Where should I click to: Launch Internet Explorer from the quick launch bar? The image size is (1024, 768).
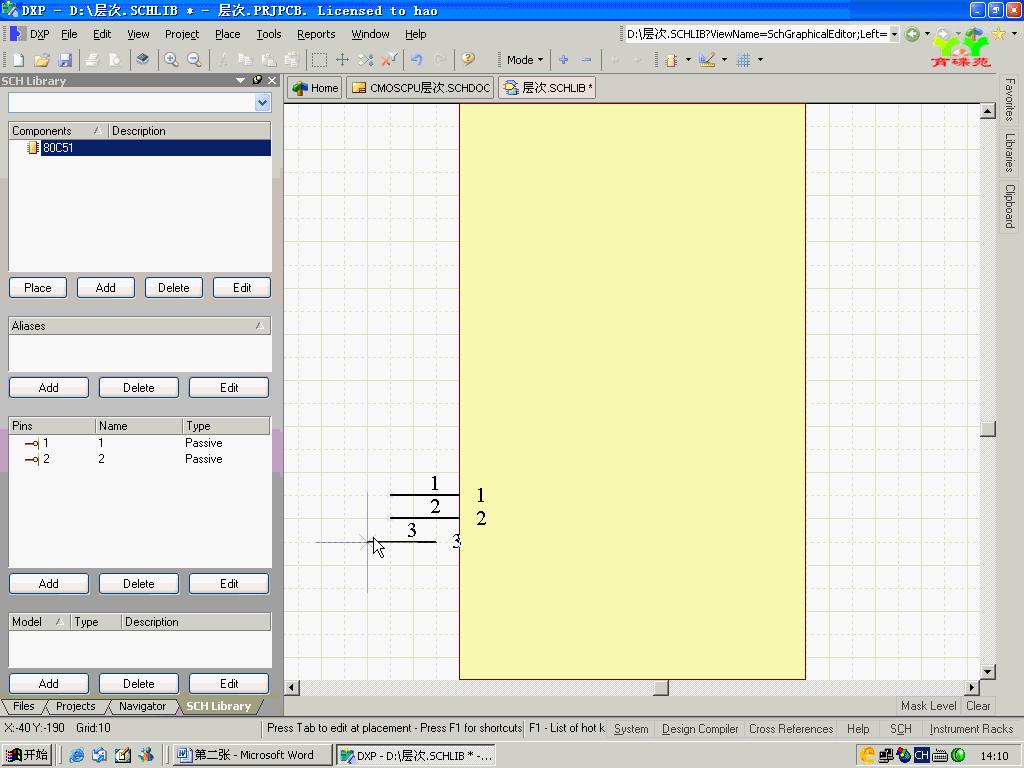[x=76, y=755]
